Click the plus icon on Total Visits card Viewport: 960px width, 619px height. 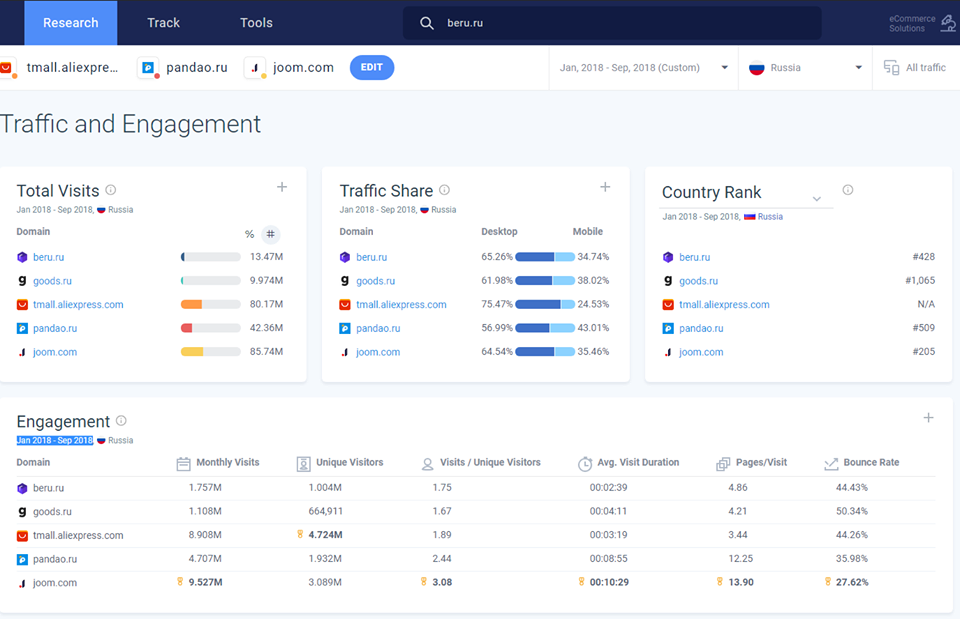click(x=282, y=187)
